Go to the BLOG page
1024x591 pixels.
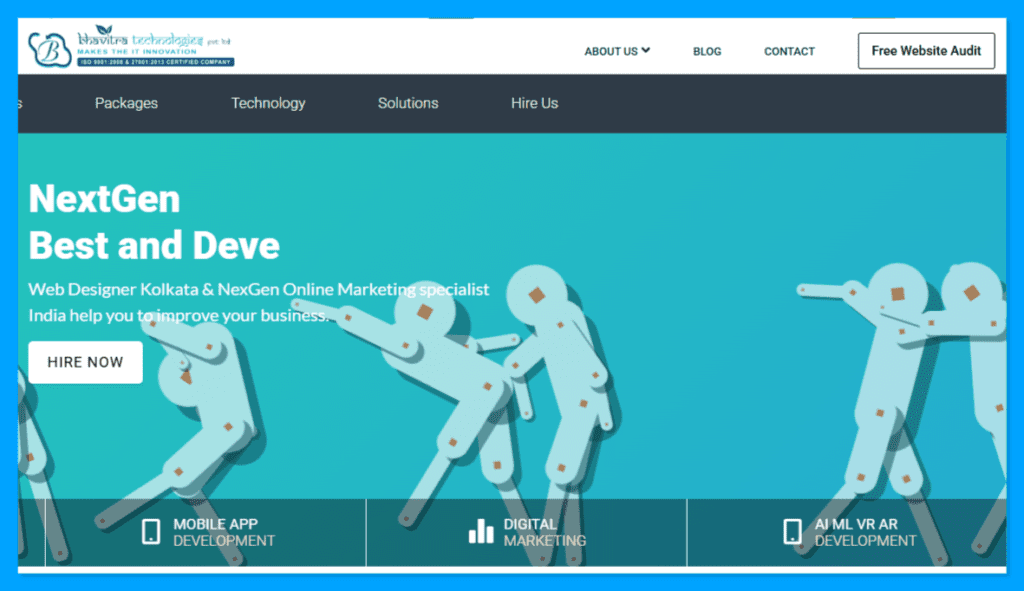707,51
